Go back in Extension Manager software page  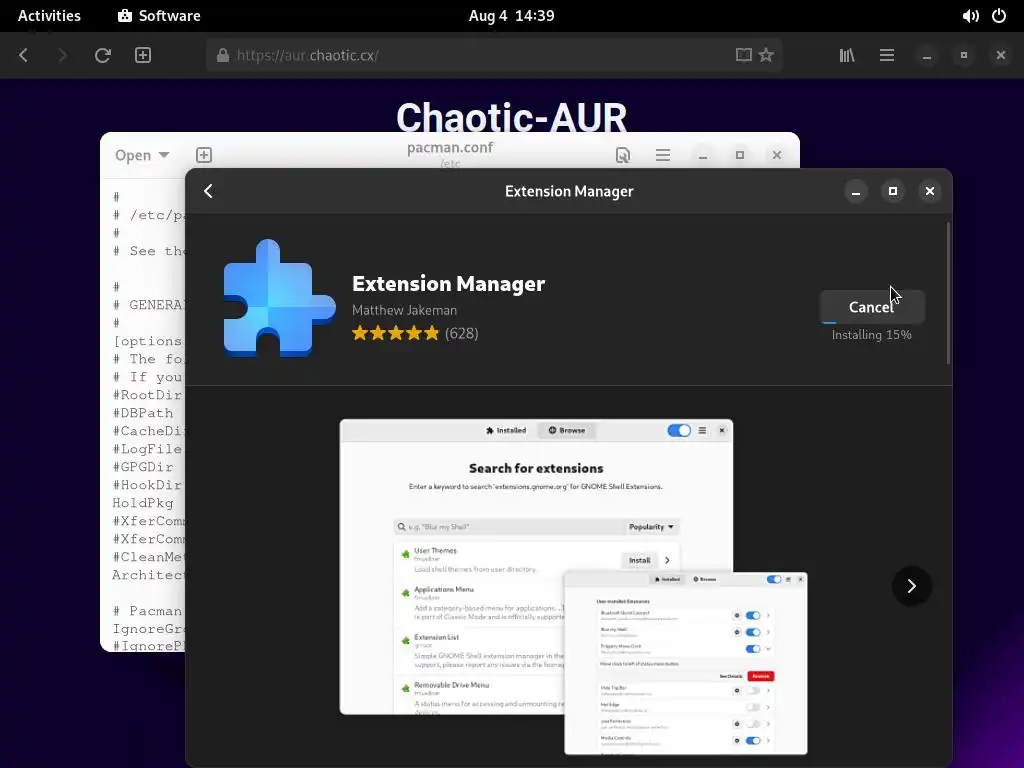(x=208, y=191)
